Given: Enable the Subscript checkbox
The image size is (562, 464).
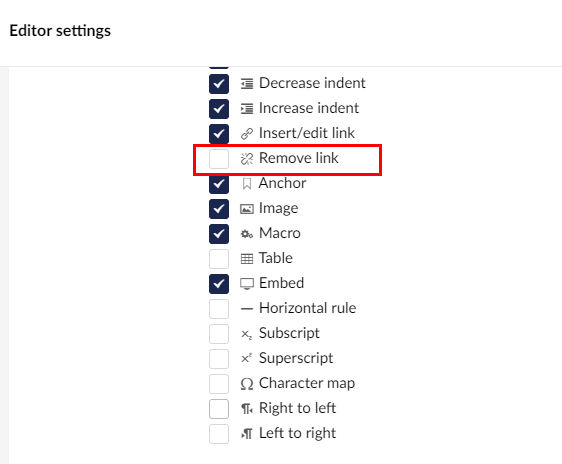Looking at the screenshot, I should pos(219,334).
